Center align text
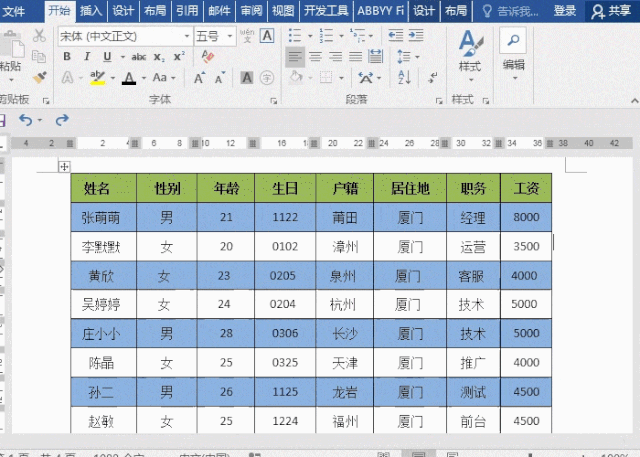This screenshot has width=640, height=457. click(315, 56)
